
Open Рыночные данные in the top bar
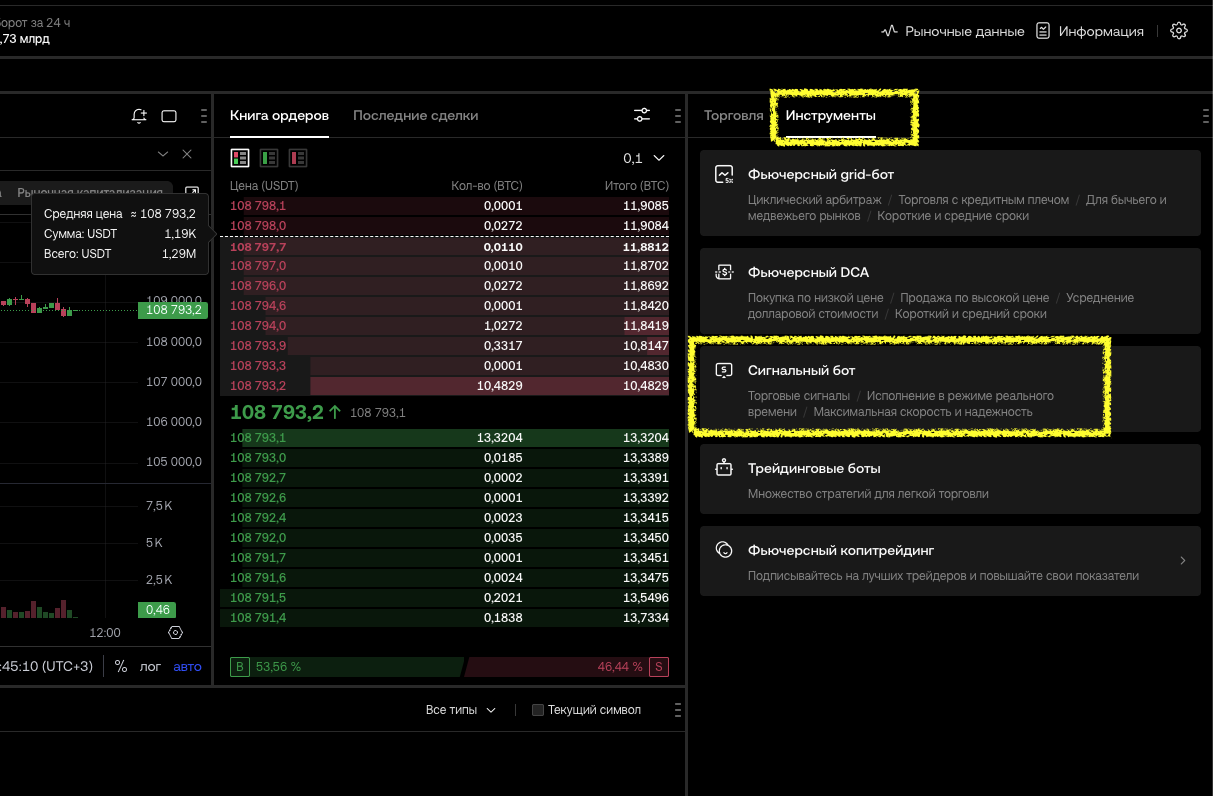coord(952,31)
